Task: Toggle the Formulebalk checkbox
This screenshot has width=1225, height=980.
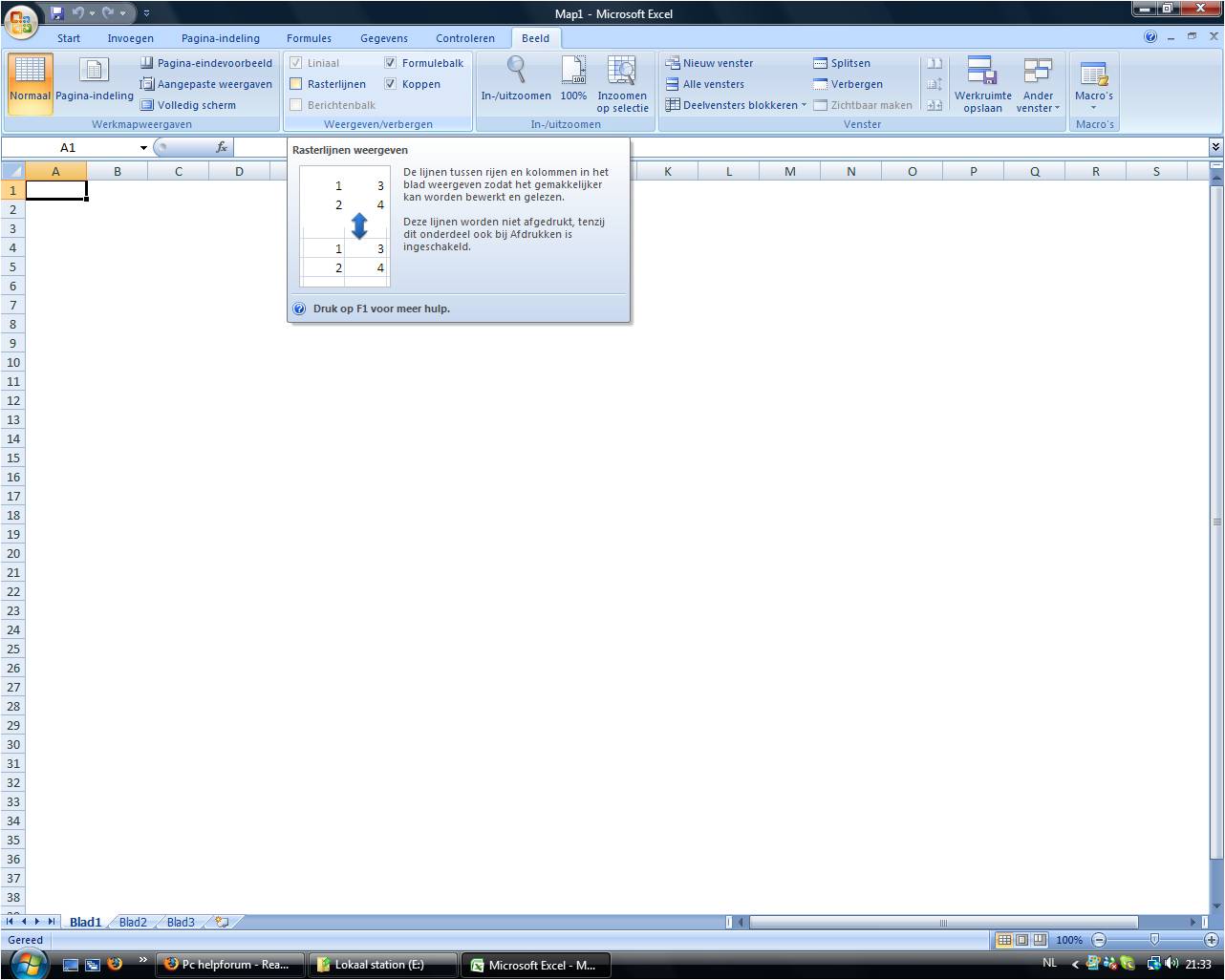Action: point(390,63)
